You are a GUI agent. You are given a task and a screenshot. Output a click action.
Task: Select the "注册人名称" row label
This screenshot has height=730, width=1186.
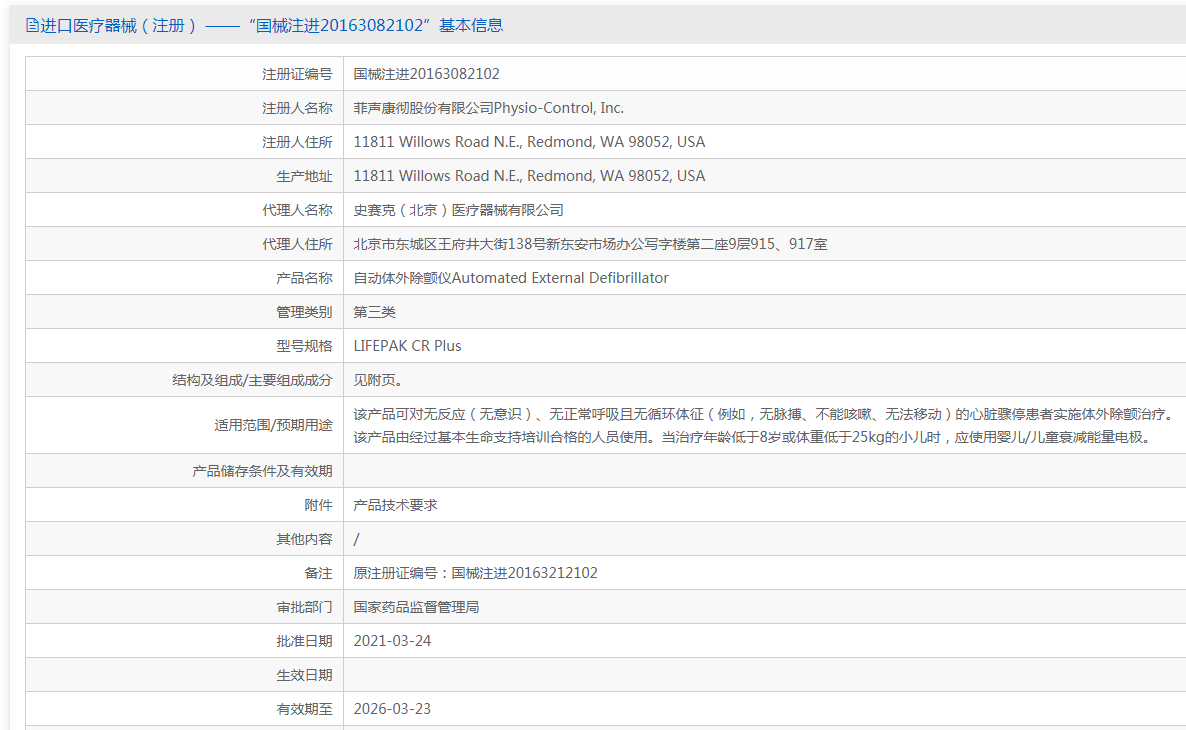click(297, 108)
